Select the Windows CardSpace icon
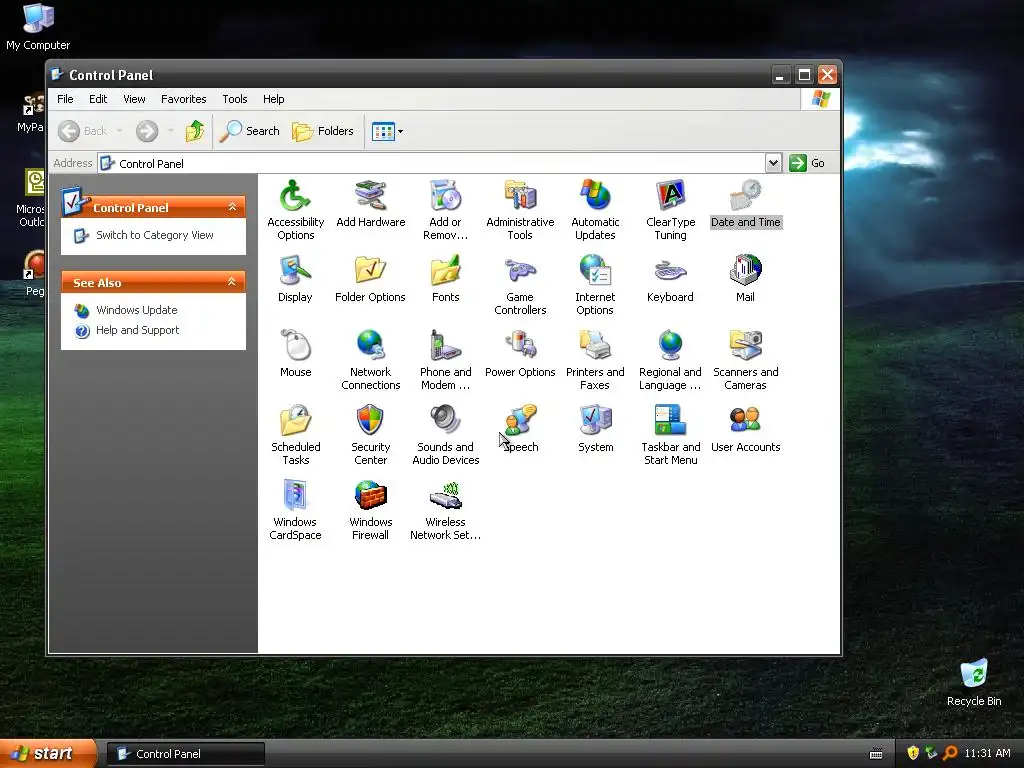Image resolution: width=1024 pixels, height=768 pixels. 295,496
